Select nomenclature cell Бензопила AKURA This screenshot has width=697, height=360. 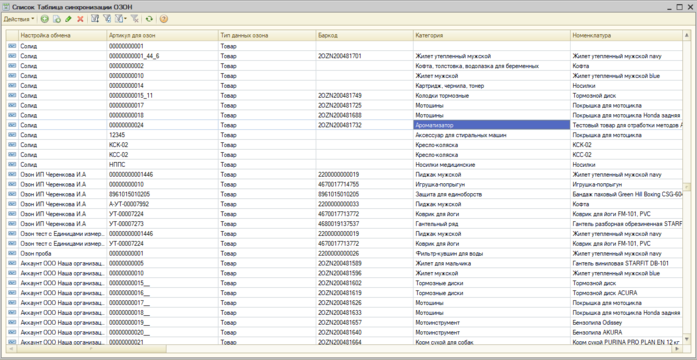pyautogui.click(x=626, y=332)
